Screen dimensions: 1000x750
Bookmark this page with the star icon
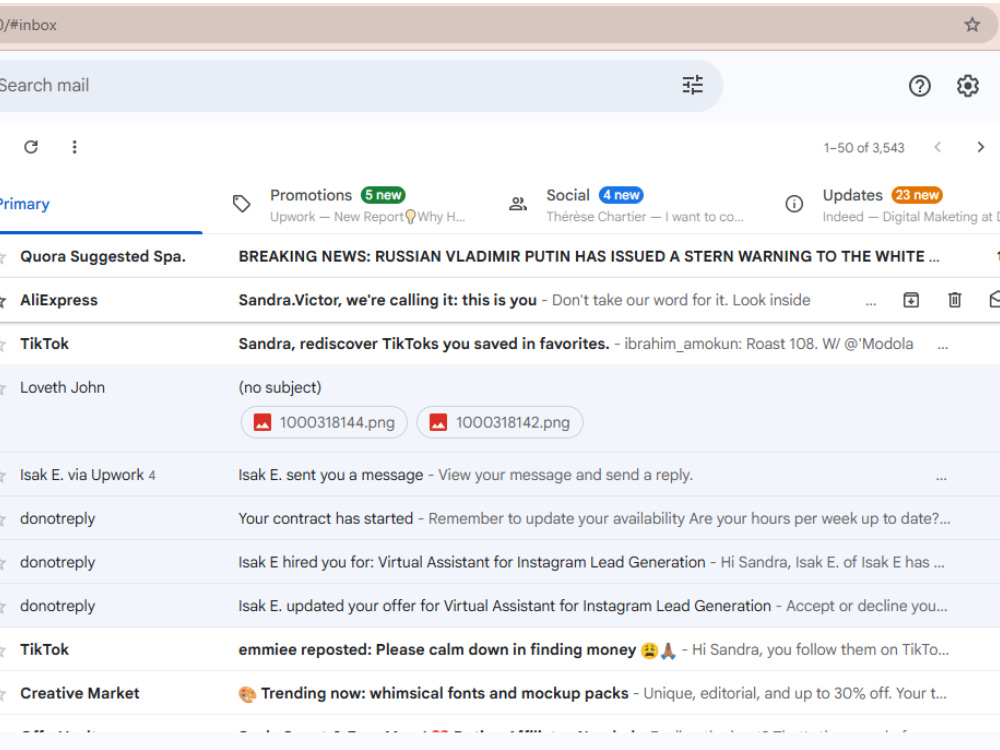click(971, 25)
